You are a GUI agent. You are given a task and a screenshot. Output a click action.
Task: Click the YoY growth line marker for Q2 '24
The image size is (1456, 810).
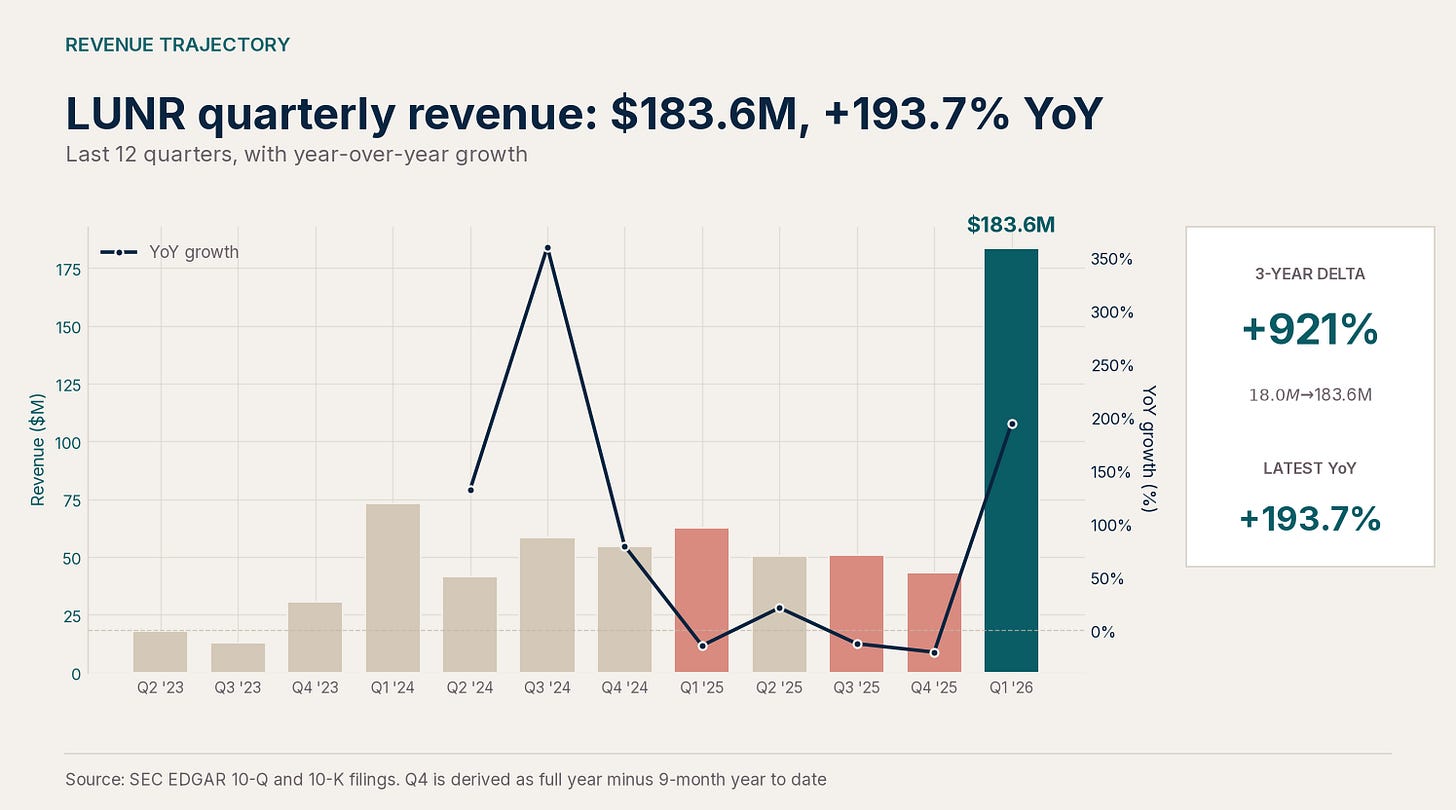pyautogui.click(x=470, y=490)
